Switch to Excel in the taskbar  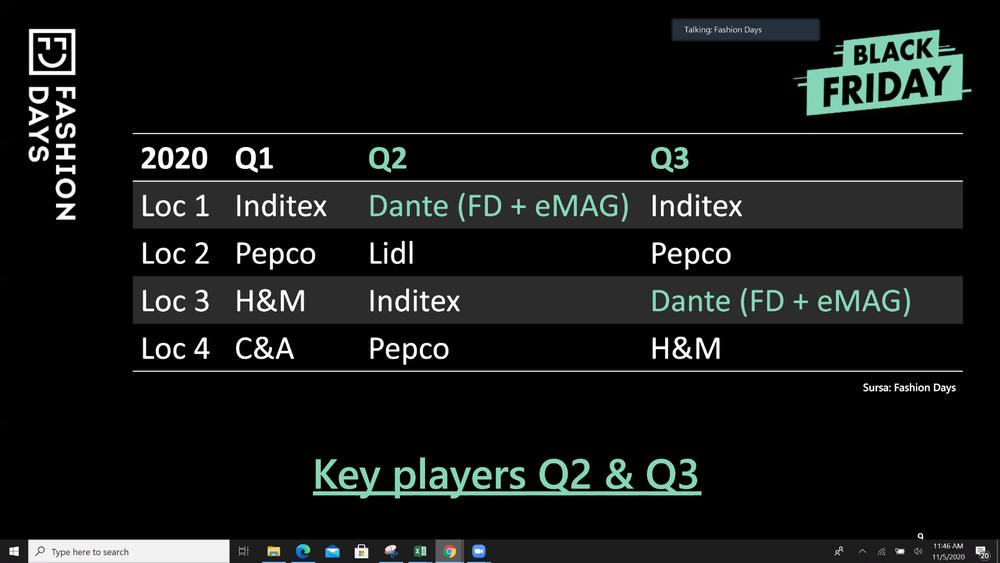click(420, 552)
